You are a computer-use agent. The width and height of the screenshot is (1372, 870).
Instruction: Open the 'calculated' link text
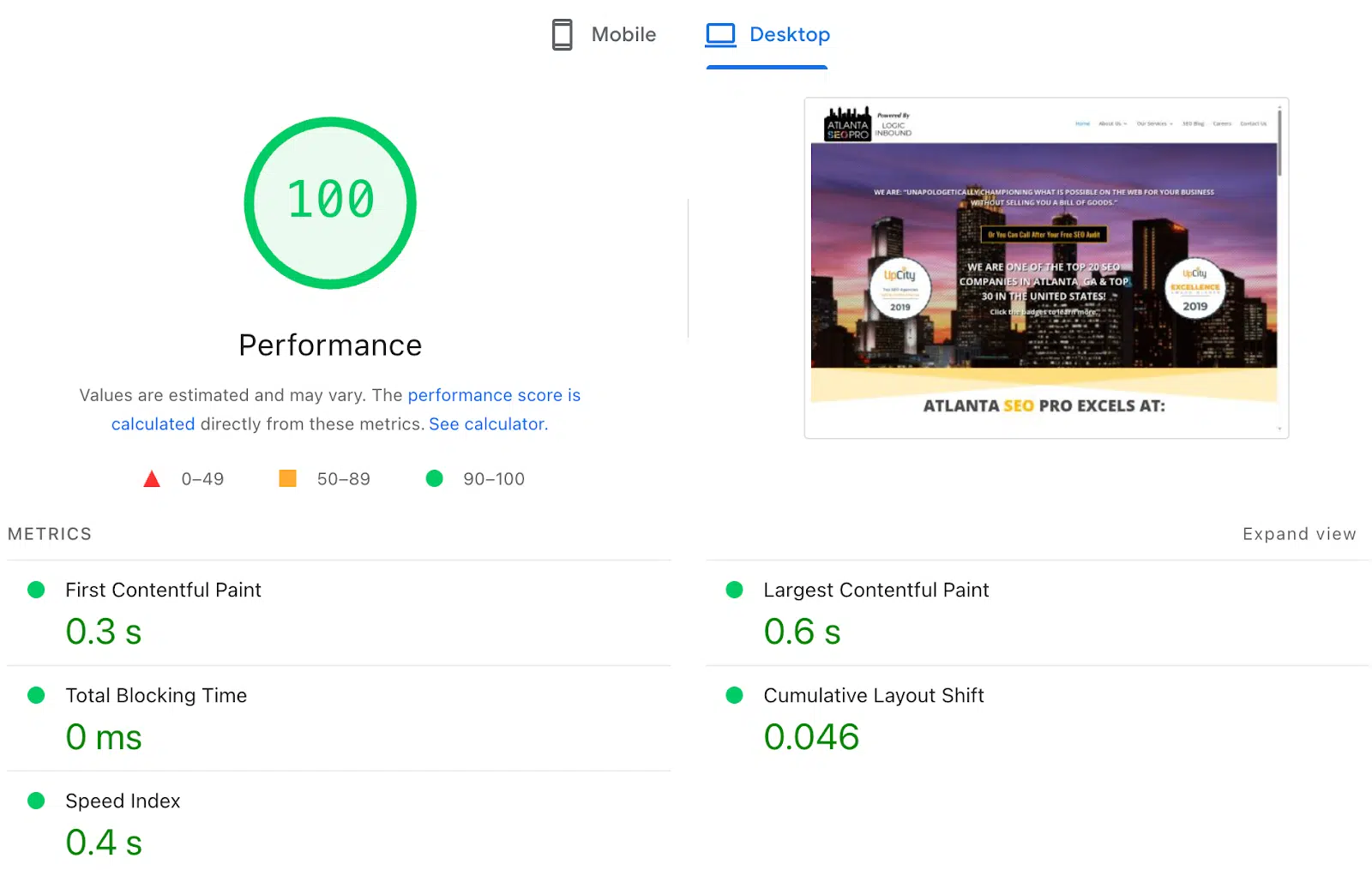click(153, 424)
